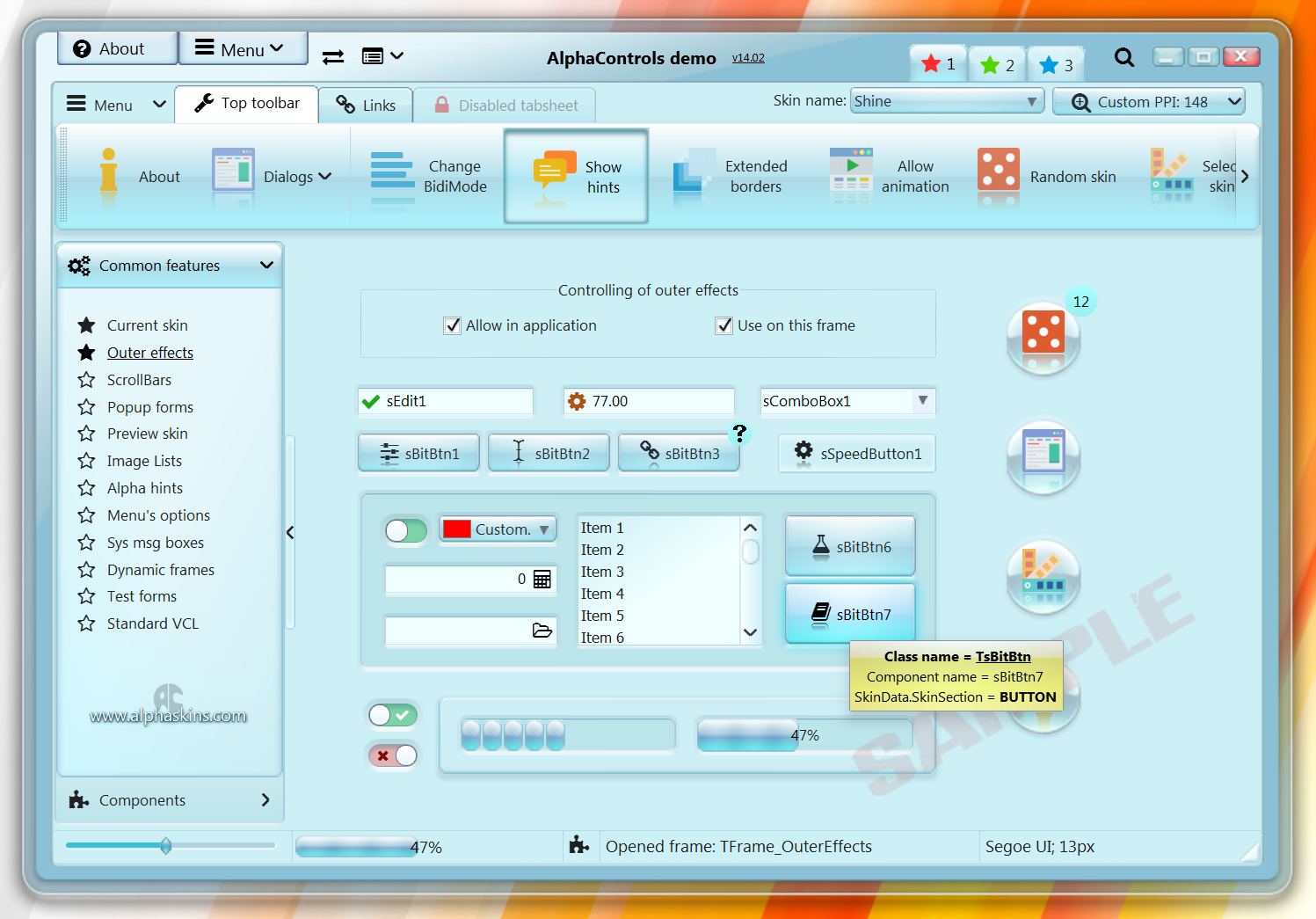This screenshot has height=919, width=1316.
Task: Click the Extended borders toolbar button
Action: (x=731, y=176)
